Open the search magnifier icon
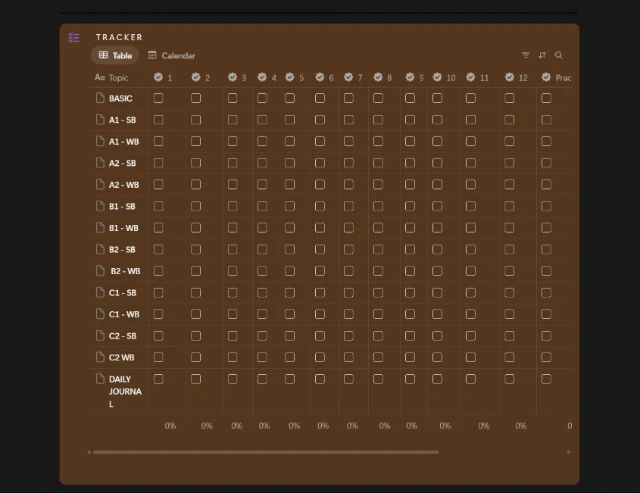Screen dimensions: 640x493 point(559,56)
